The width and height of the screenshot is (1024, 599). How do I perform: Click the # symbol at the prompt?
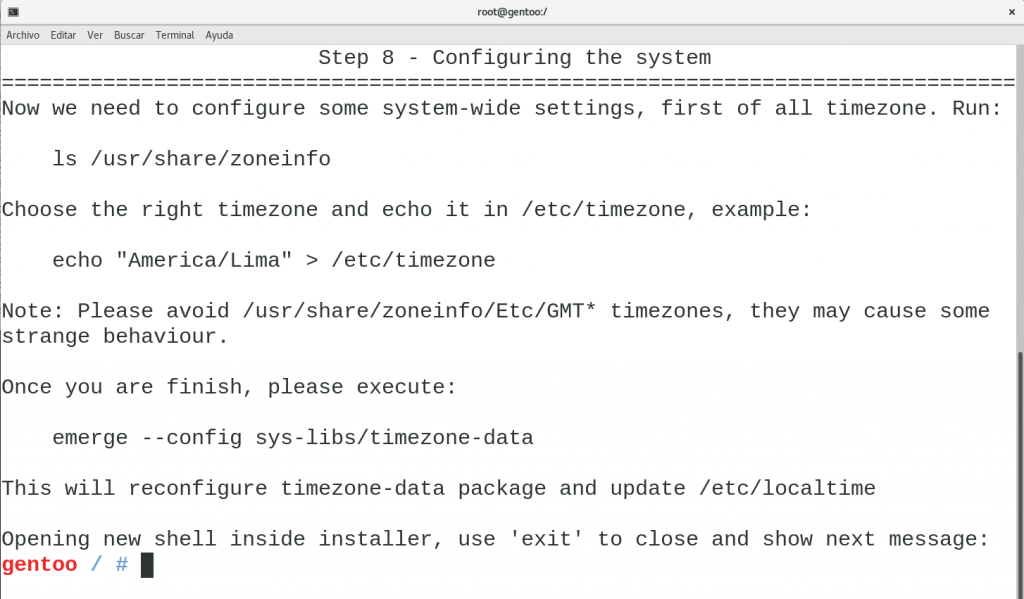(124, 564)
